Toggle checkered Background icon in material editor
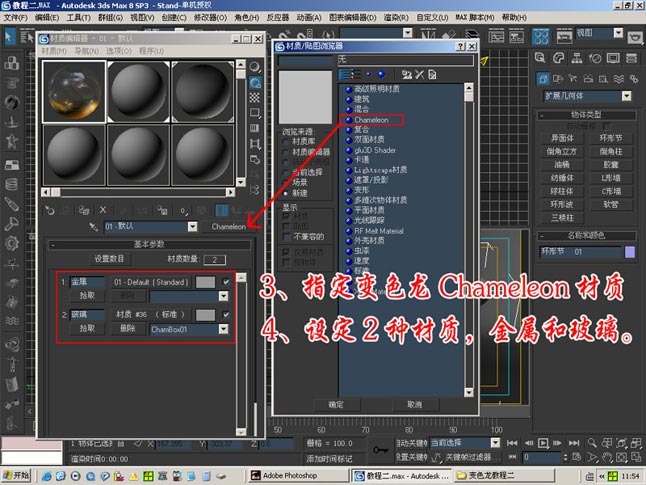This screenshot has height=485, width=646. (x=255, y=98)
